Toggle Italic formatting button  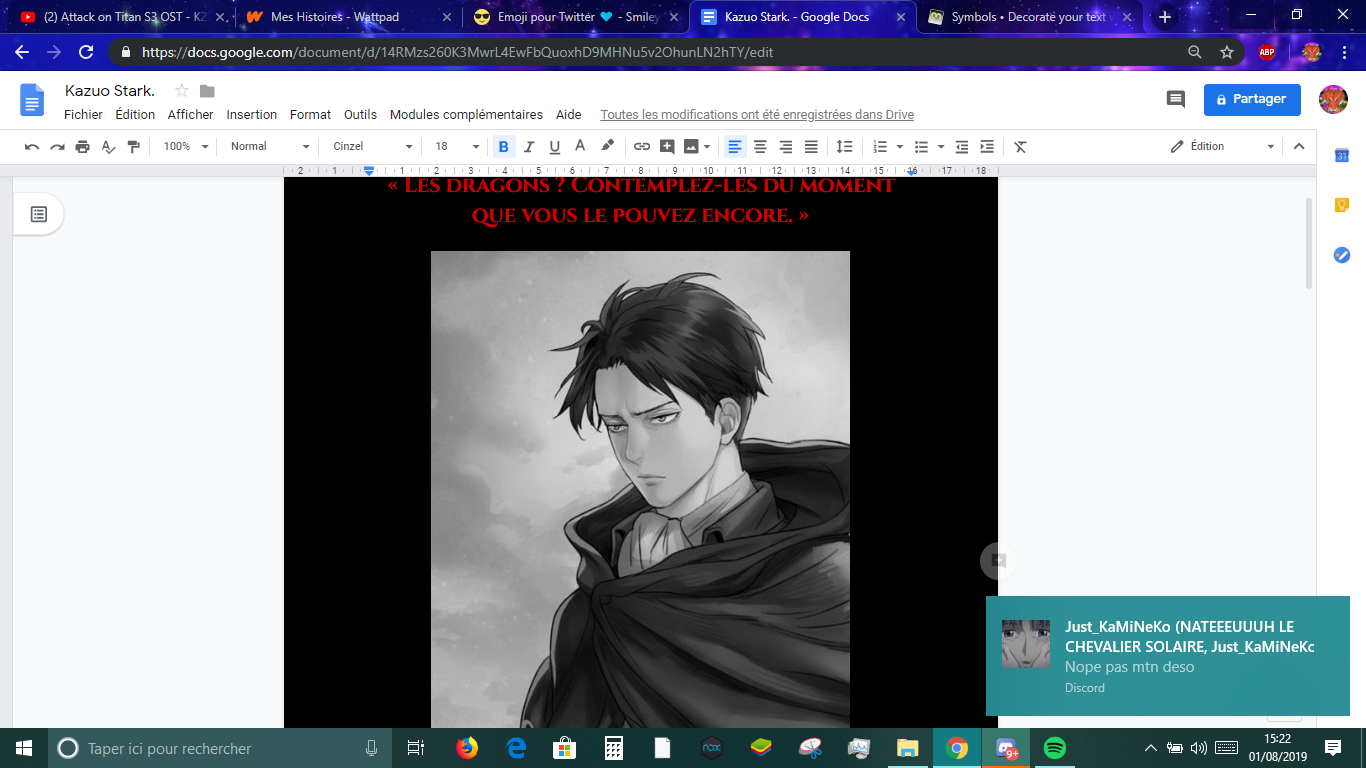[x=529, y=147]
